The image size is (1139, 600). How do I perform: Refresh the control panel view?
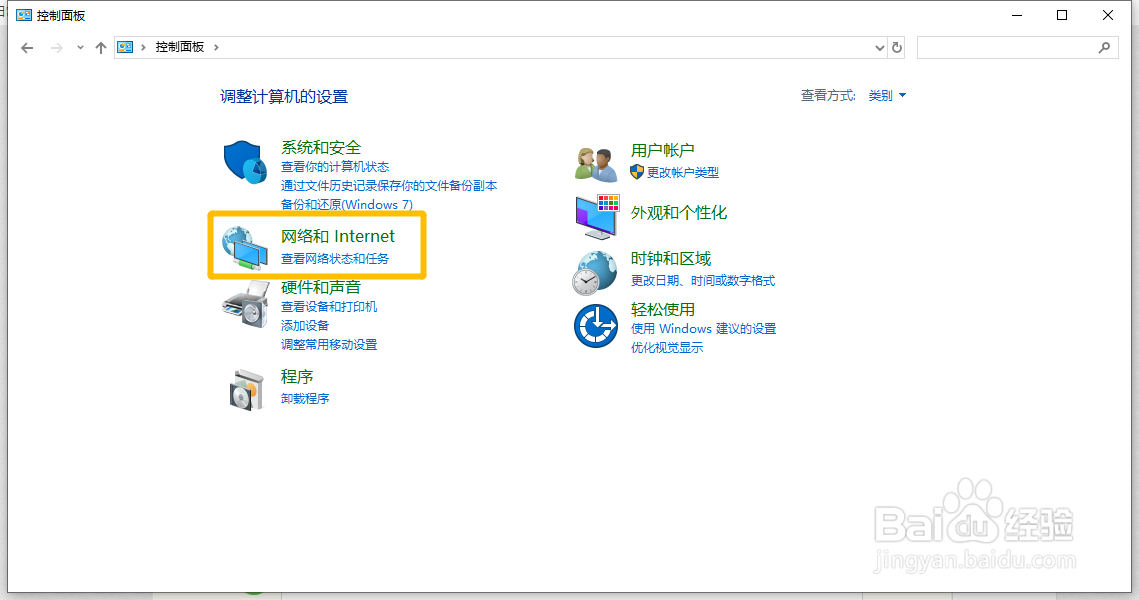click(897, 47)
